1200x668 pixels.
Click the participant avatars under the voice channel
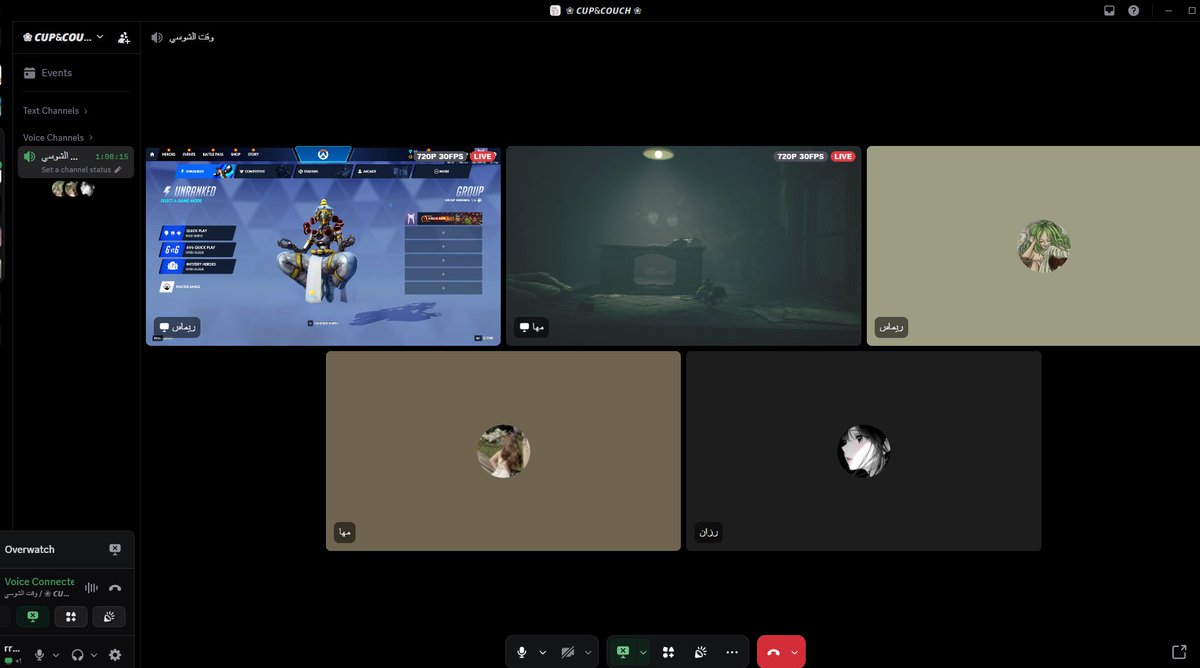pos(72,188)
